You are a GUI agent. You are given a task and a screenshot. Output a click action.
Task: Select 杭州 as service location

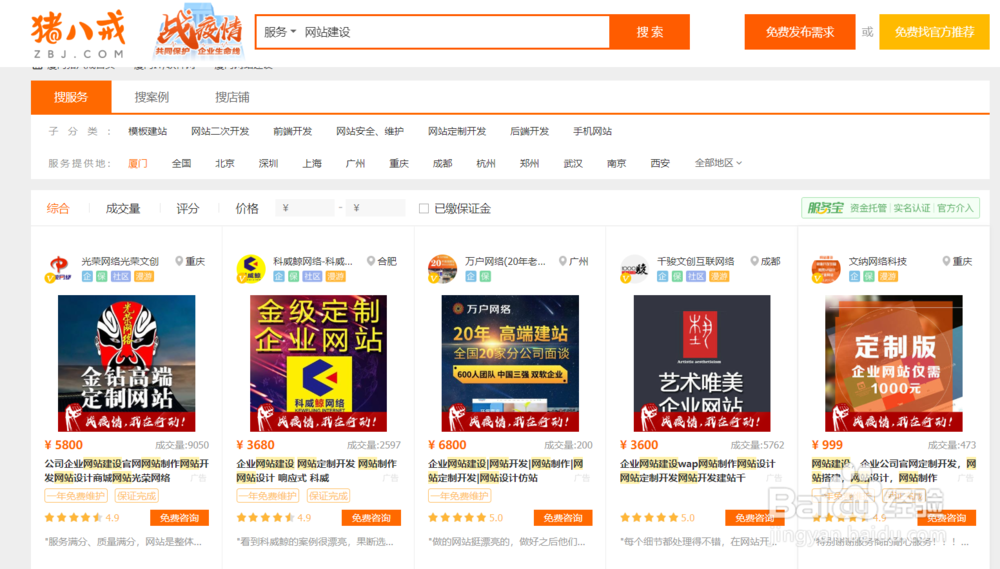[x=486, y=163]
